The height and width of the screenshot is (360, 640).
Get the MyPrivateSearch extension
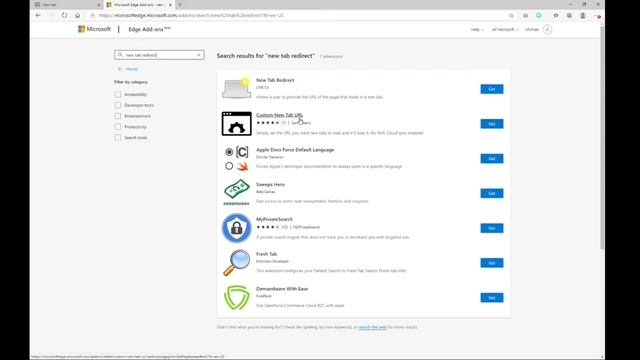pyautogui.click(x=491, y=228)
